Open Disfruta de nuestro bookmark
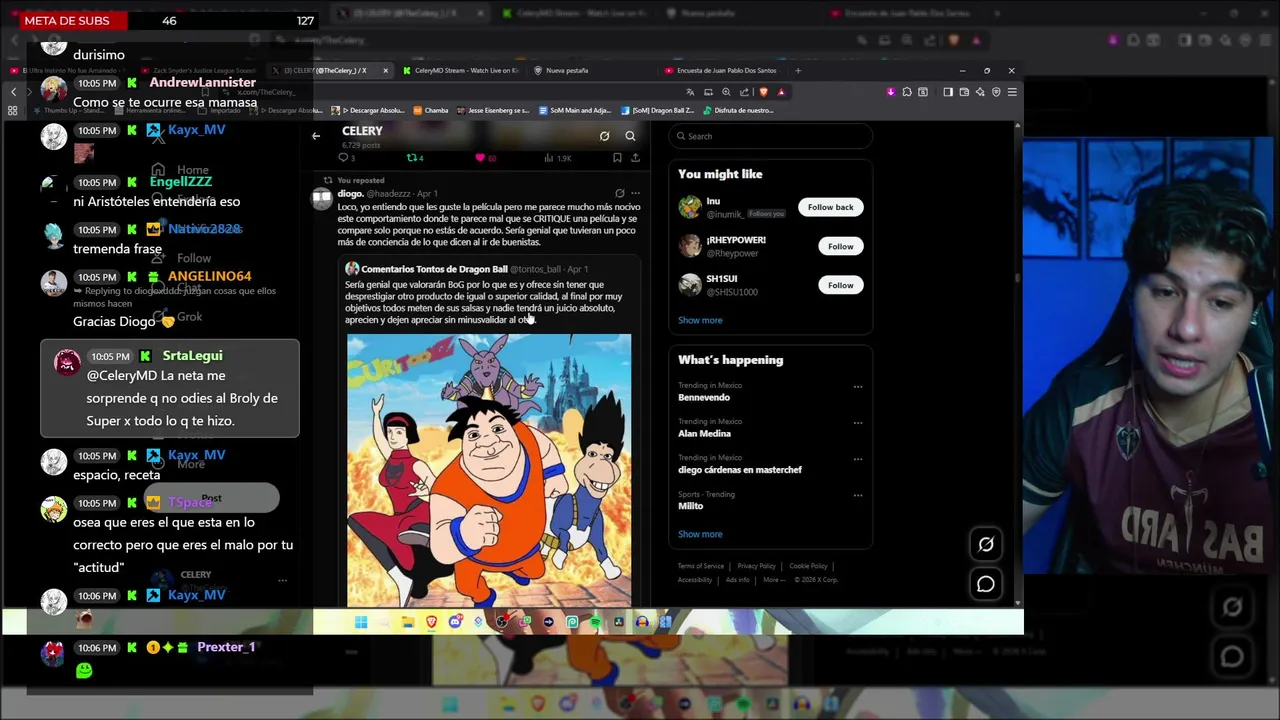The width and height of the screenshot is (1280, 720). (x=738, y=110)
